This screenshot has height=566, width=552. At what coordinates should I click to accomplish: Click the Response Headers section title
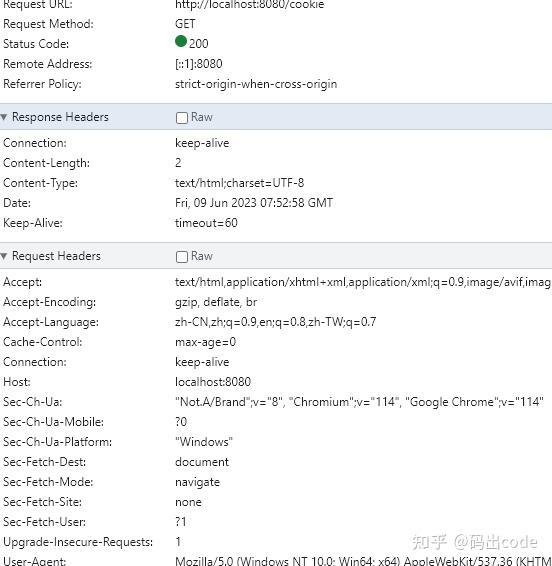(60, 117)
